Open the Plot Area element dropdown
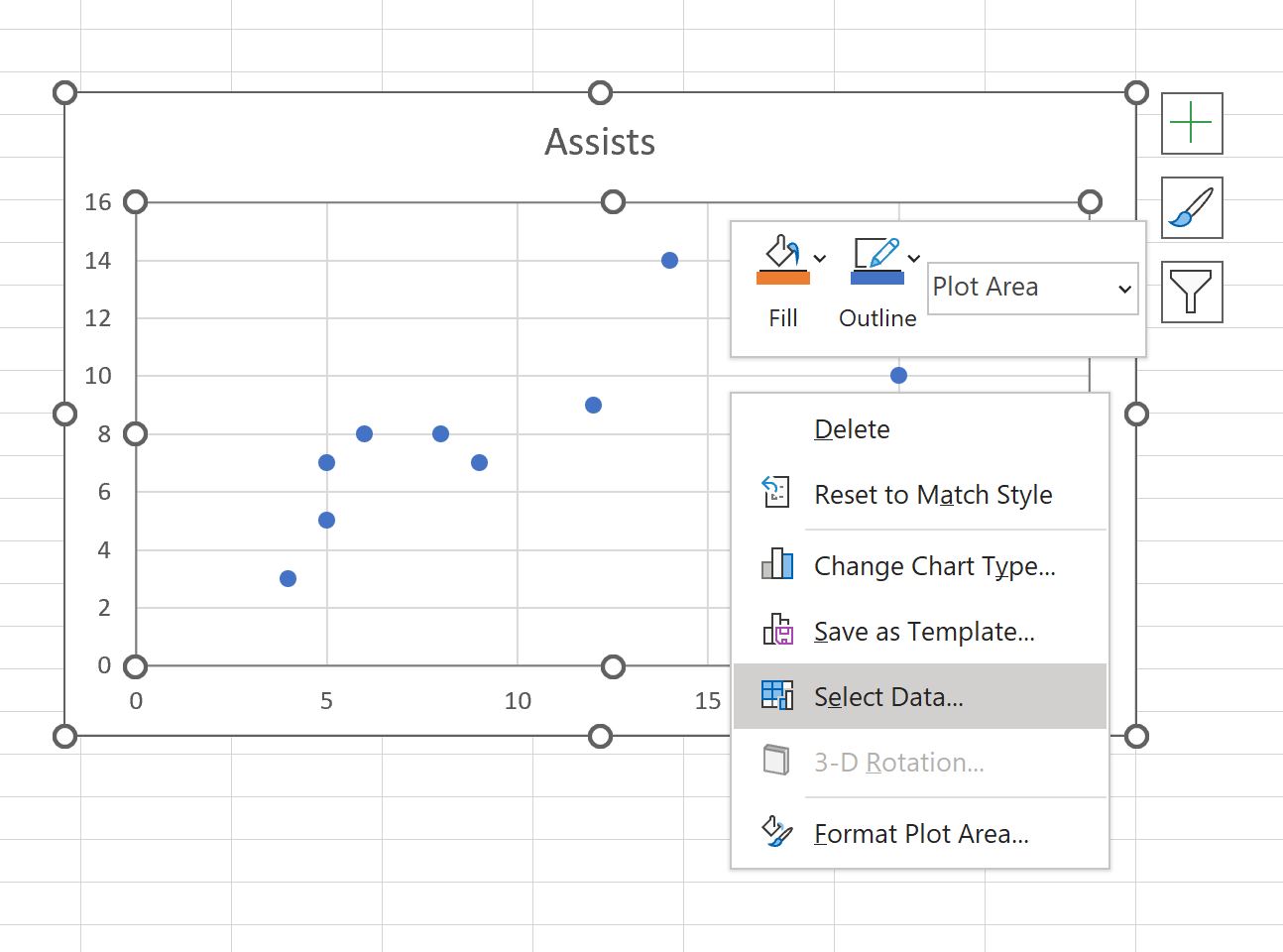Image resolution: width=1283 pixels, height=952 pixels. point(1031,288)
